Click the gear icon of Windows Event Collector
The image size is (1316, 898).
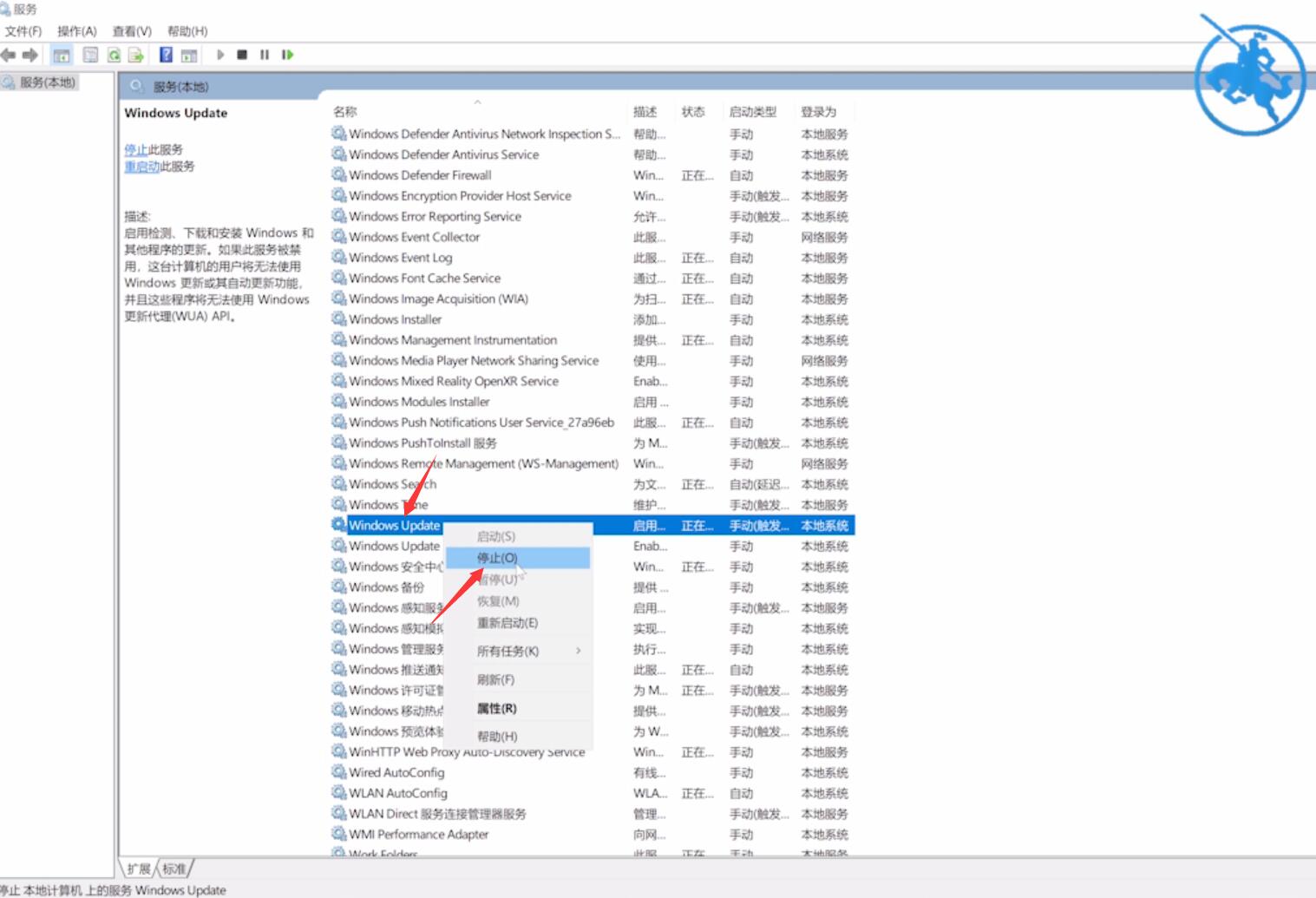339,236
